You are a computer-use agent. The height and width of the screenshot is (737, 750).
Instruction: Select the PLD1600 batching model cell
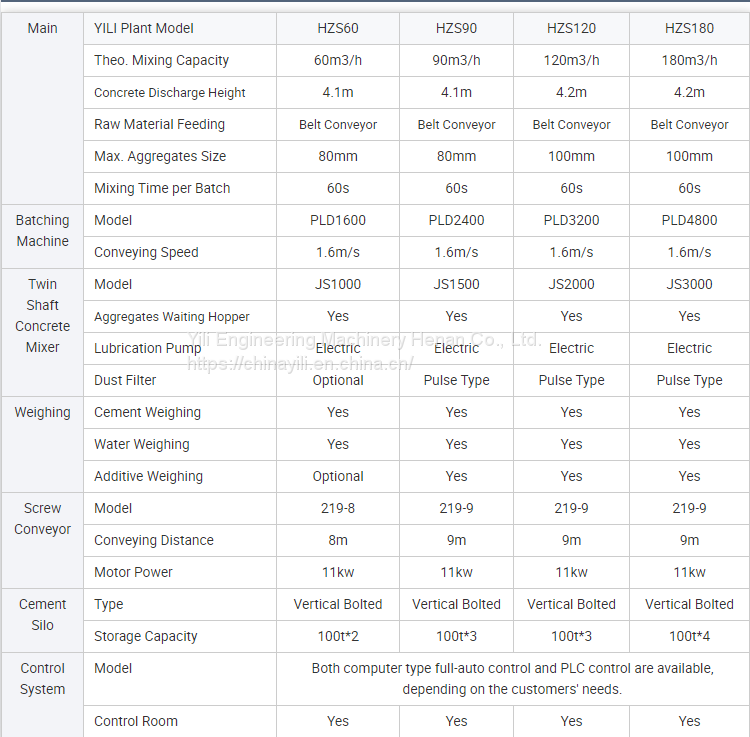338,220
